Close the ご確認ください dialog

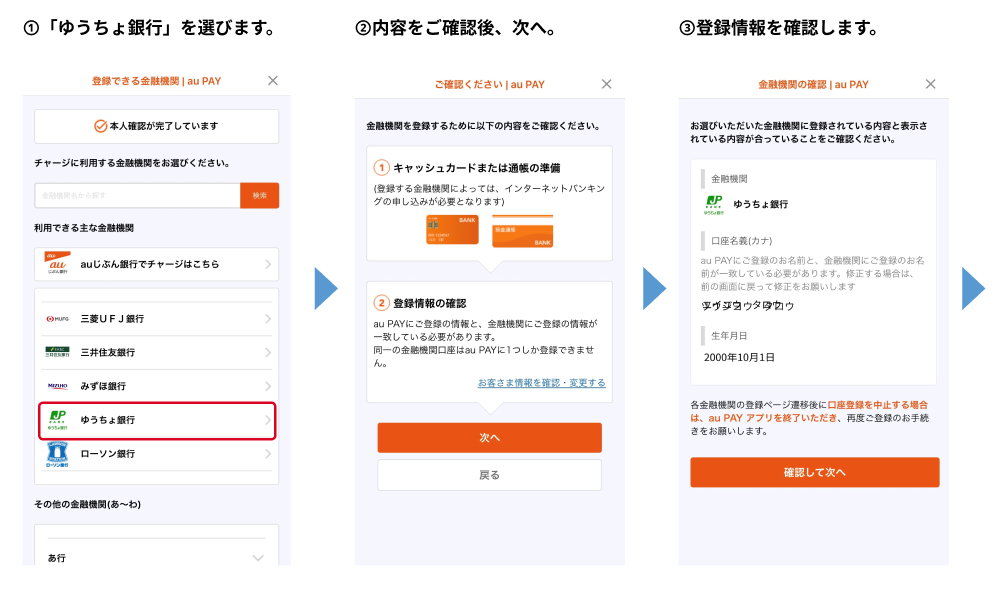click(606, 84)
